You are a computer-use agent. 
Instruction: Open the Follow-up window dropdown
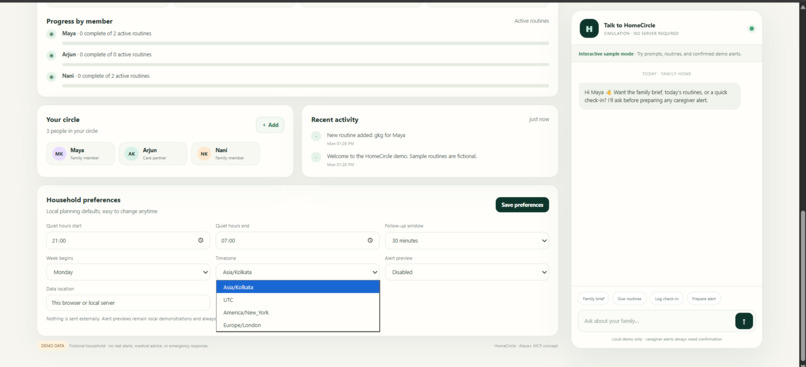[467, 241]
